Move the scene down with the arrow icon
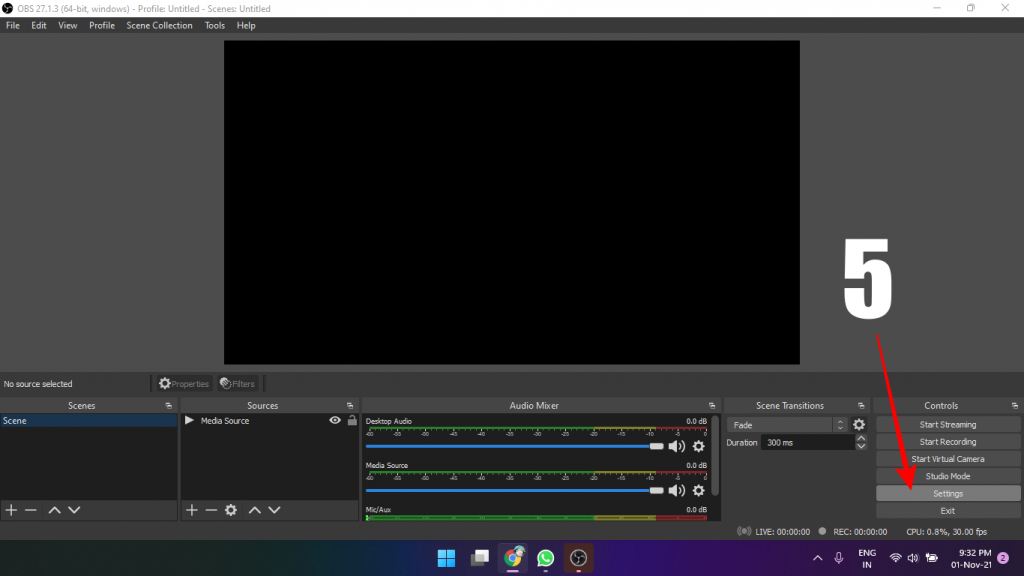Image resolution: width=1024 pixels, height=576 pixels. tap(74, 510)
